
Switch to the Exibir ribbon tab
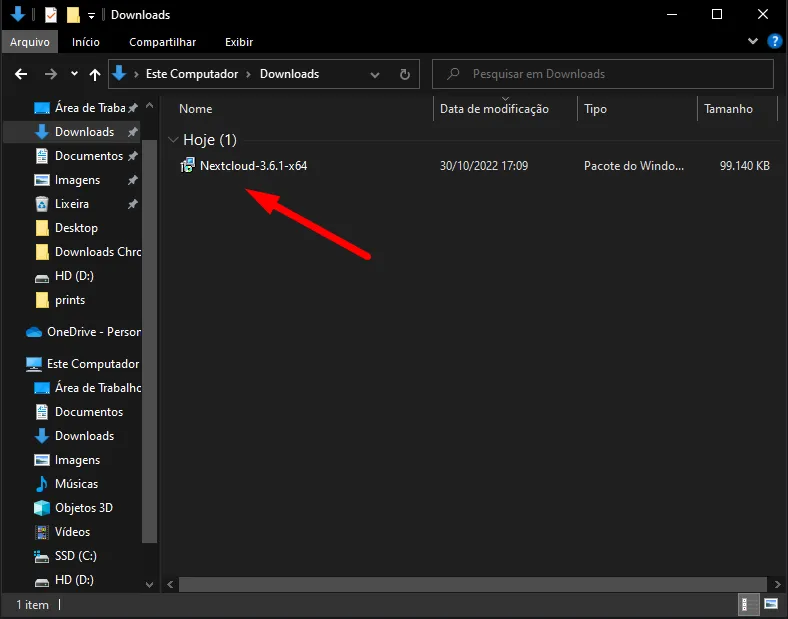point(239,42)
